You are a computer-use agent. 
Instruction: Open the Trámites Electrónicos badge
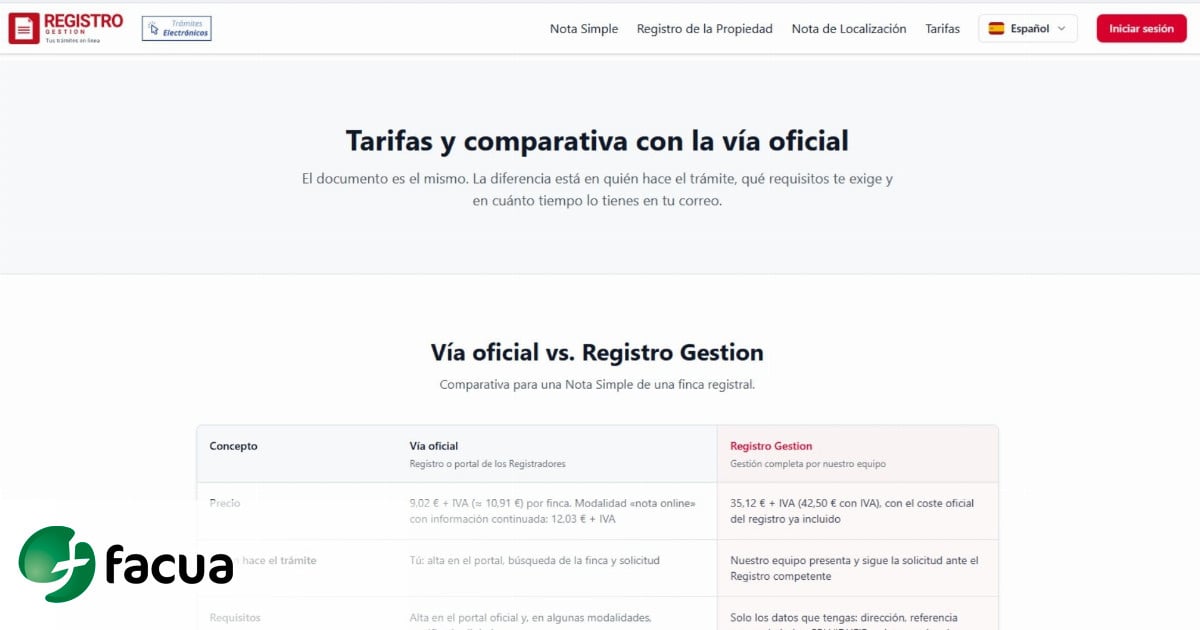pyautogui.click(x=177, y=28)
